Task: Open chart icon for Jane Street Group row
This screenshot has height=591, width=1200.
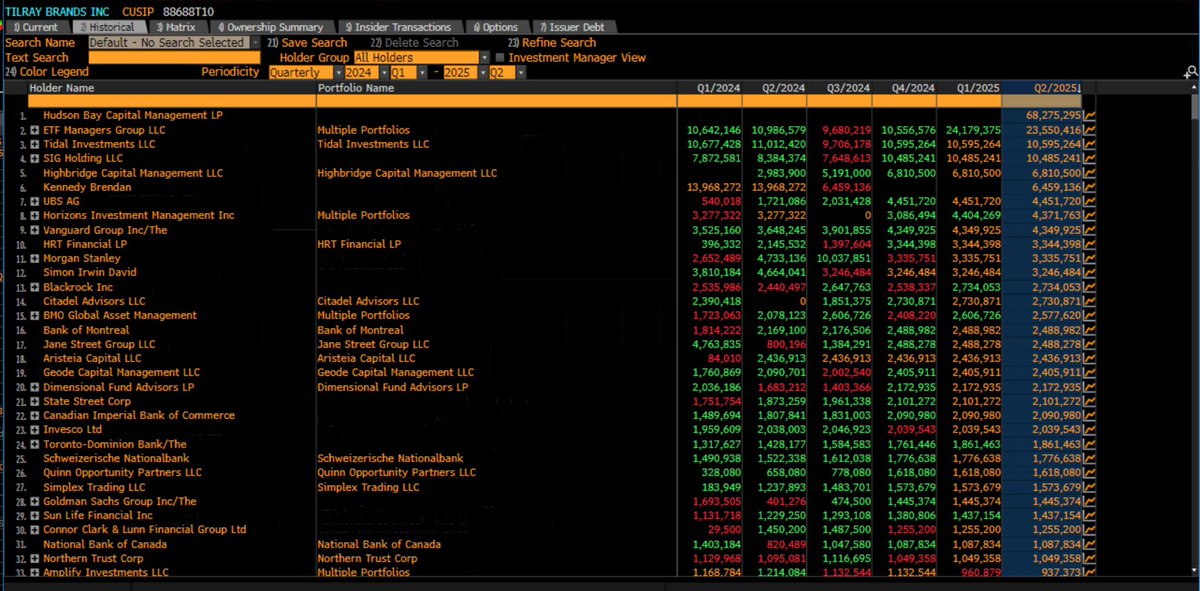Action: click(1090, 344)
